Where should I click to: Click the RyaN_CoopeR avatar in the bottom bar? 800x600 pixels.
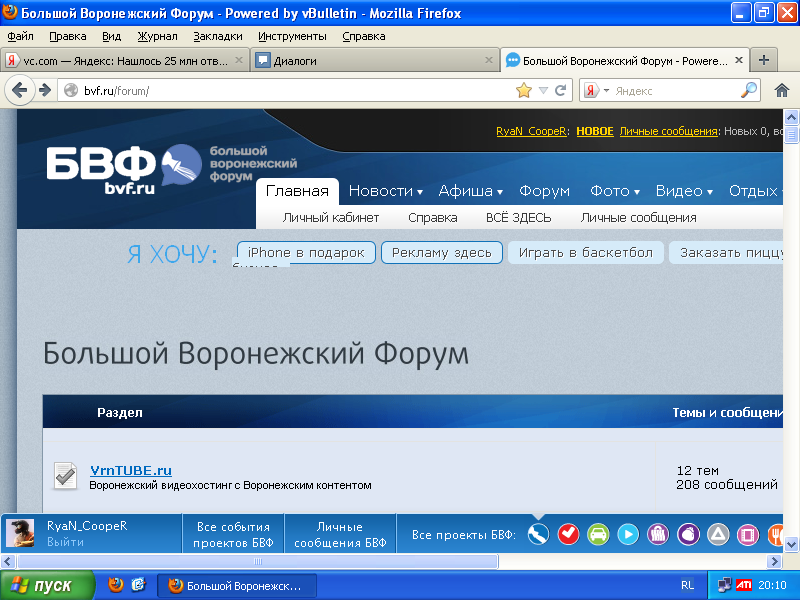pos(20,533)
